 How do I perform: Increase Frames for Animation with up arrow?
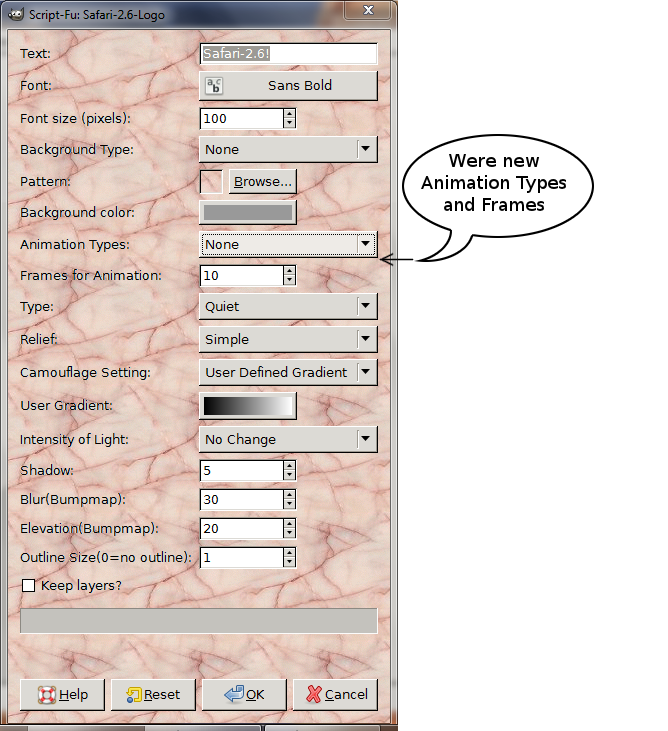click(289, 271)
